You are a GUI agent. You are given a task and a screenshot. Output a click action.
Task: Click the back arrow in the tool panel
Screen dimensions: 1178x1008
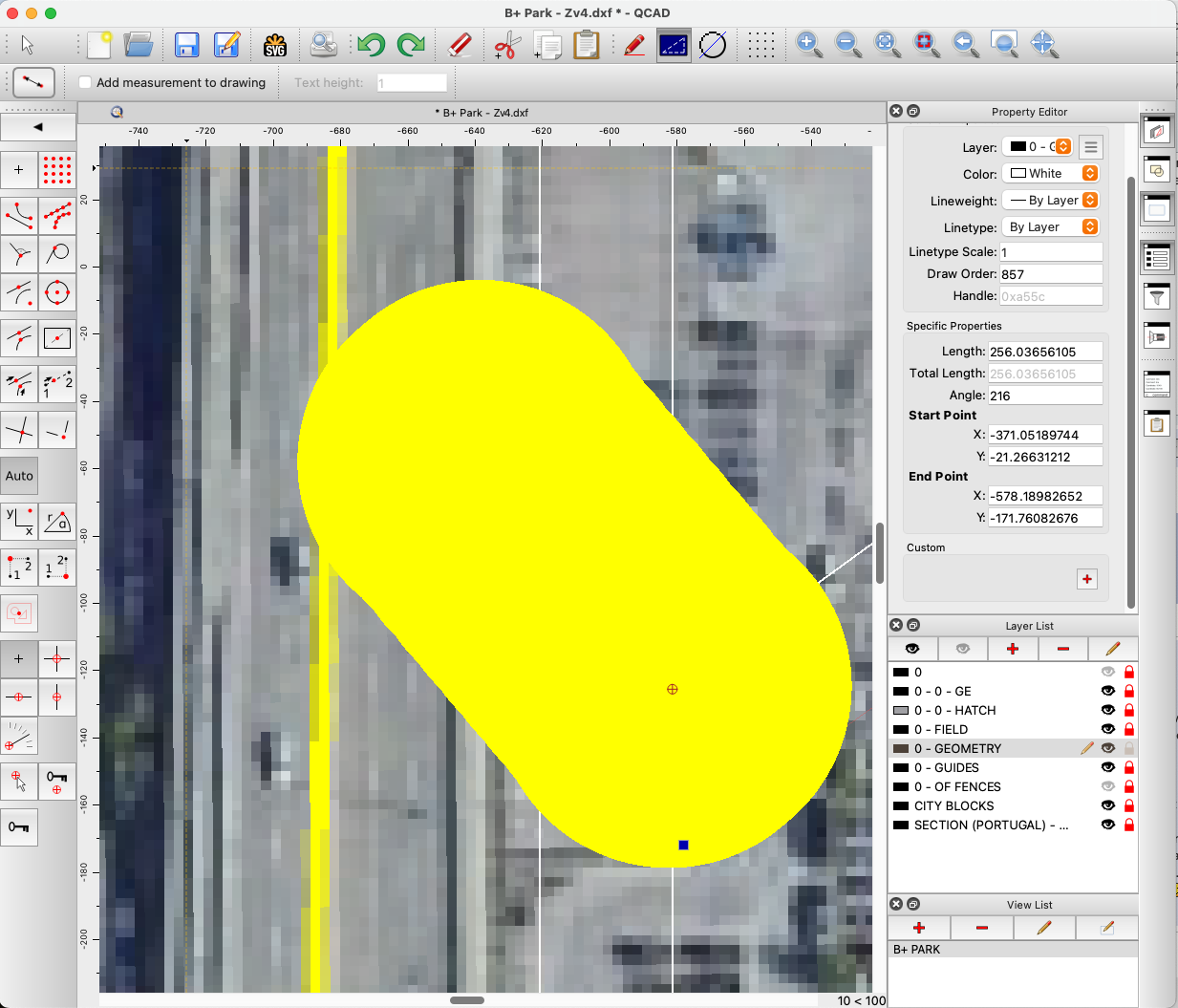[x=38, y=126]
